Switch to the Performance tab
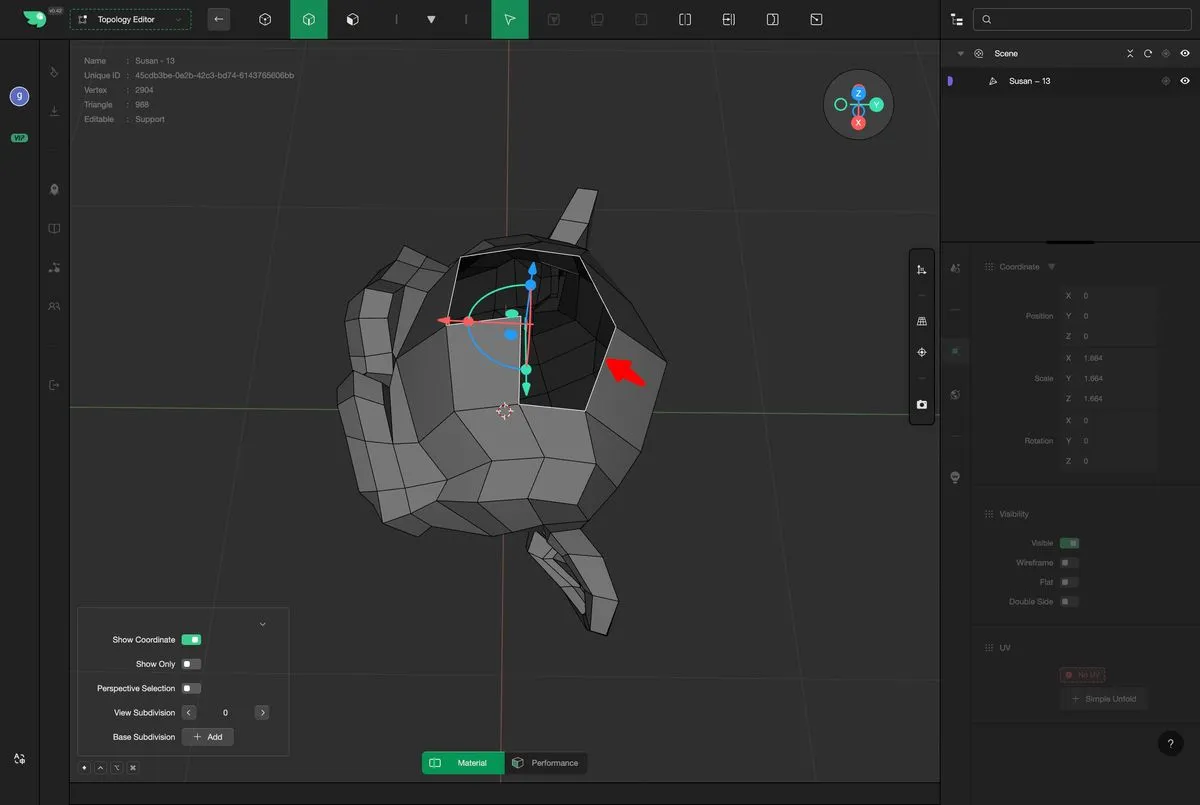Screen dimensions: 1200x805 click(x=546, y=763)
